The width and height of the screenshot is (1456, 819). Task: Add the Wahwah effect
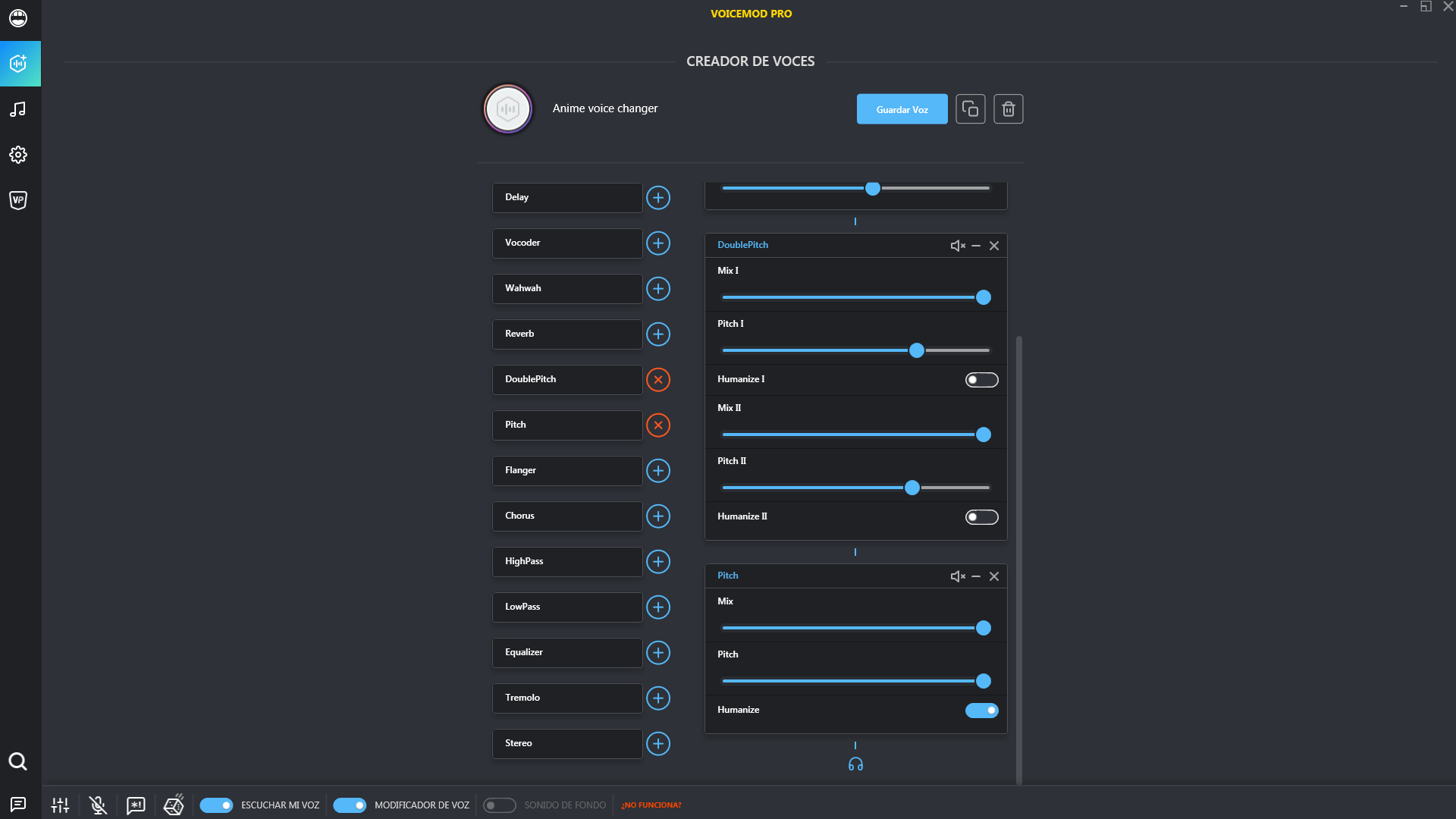(x=658, y=289)
